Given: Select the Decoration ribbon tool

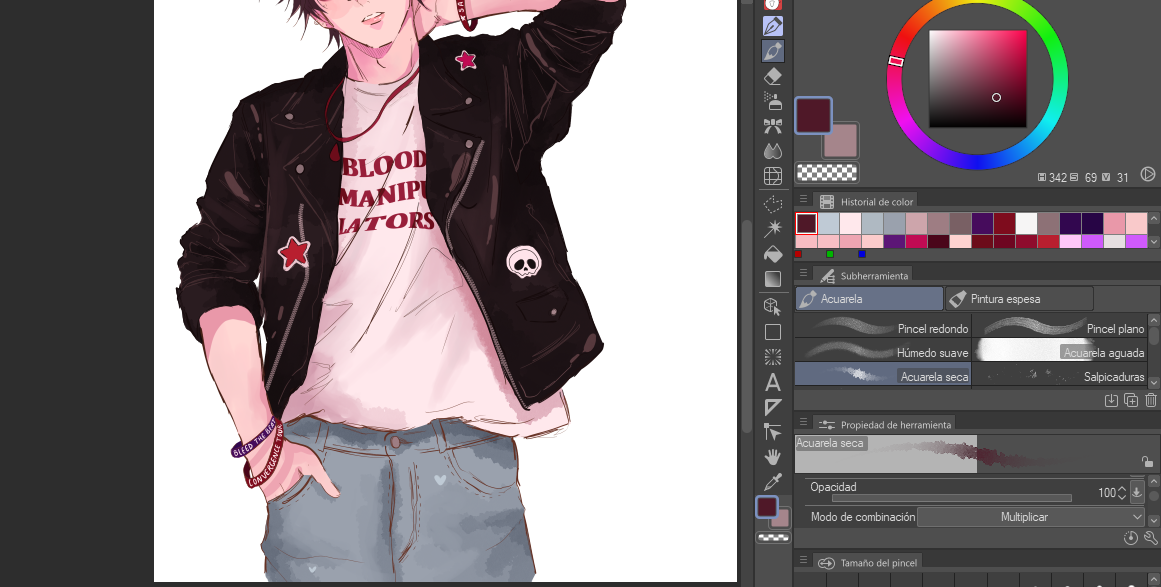Looking at the screenshot, I should pyautogui.click(x=772, y=127).
